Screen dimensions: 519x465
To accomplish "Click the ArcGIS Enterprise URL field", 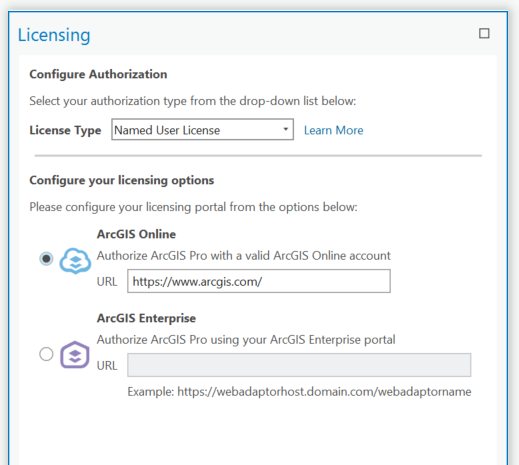I will pyautogui.click(x=299, y=365).
